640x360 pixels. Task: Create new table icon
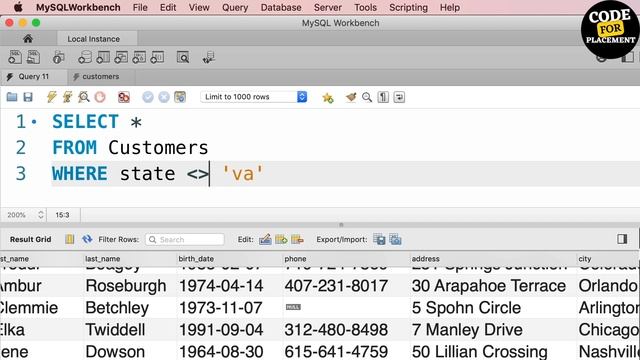pos(103,58)
